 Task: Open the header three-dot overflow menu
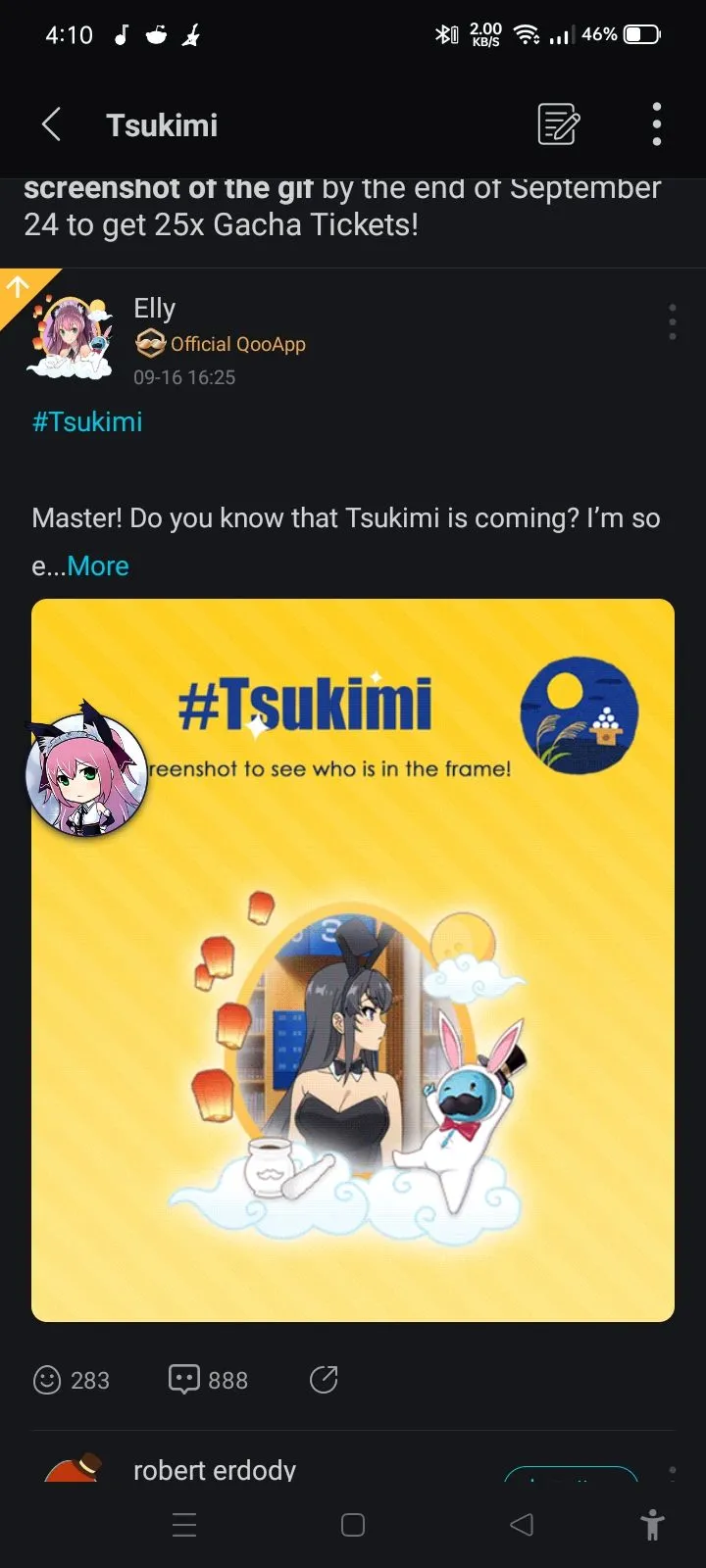657,124
